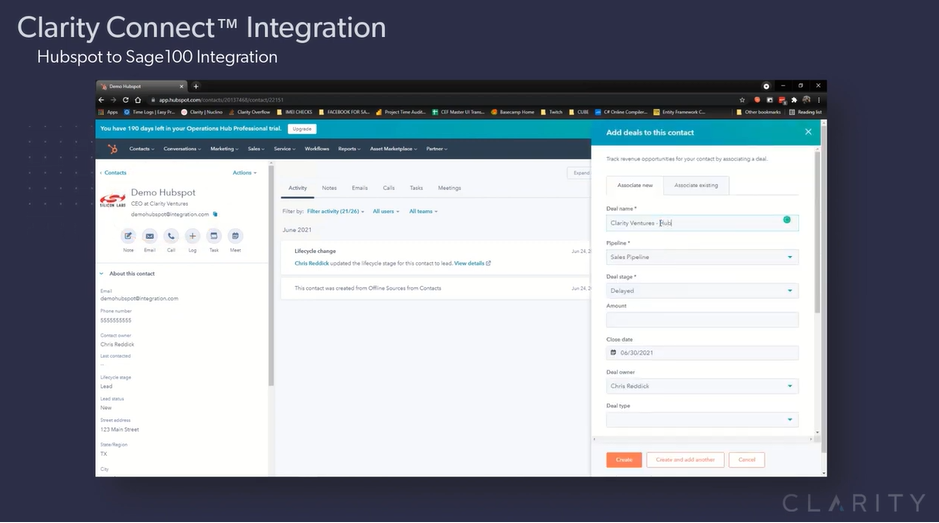Open the Service menu
The width and height of the screenshot is (939, 523).
click(x=284, y=149)
